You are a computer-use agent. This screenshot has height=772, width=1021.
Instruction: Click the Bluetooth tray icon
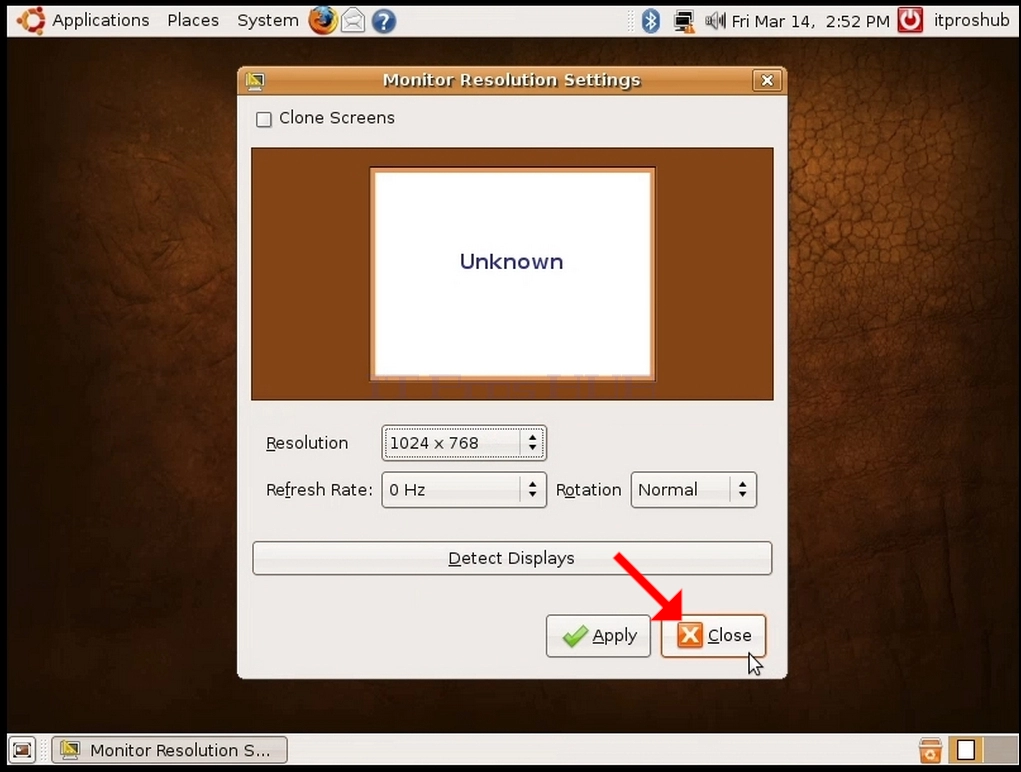pyautogui.click(x=650, y=21)
